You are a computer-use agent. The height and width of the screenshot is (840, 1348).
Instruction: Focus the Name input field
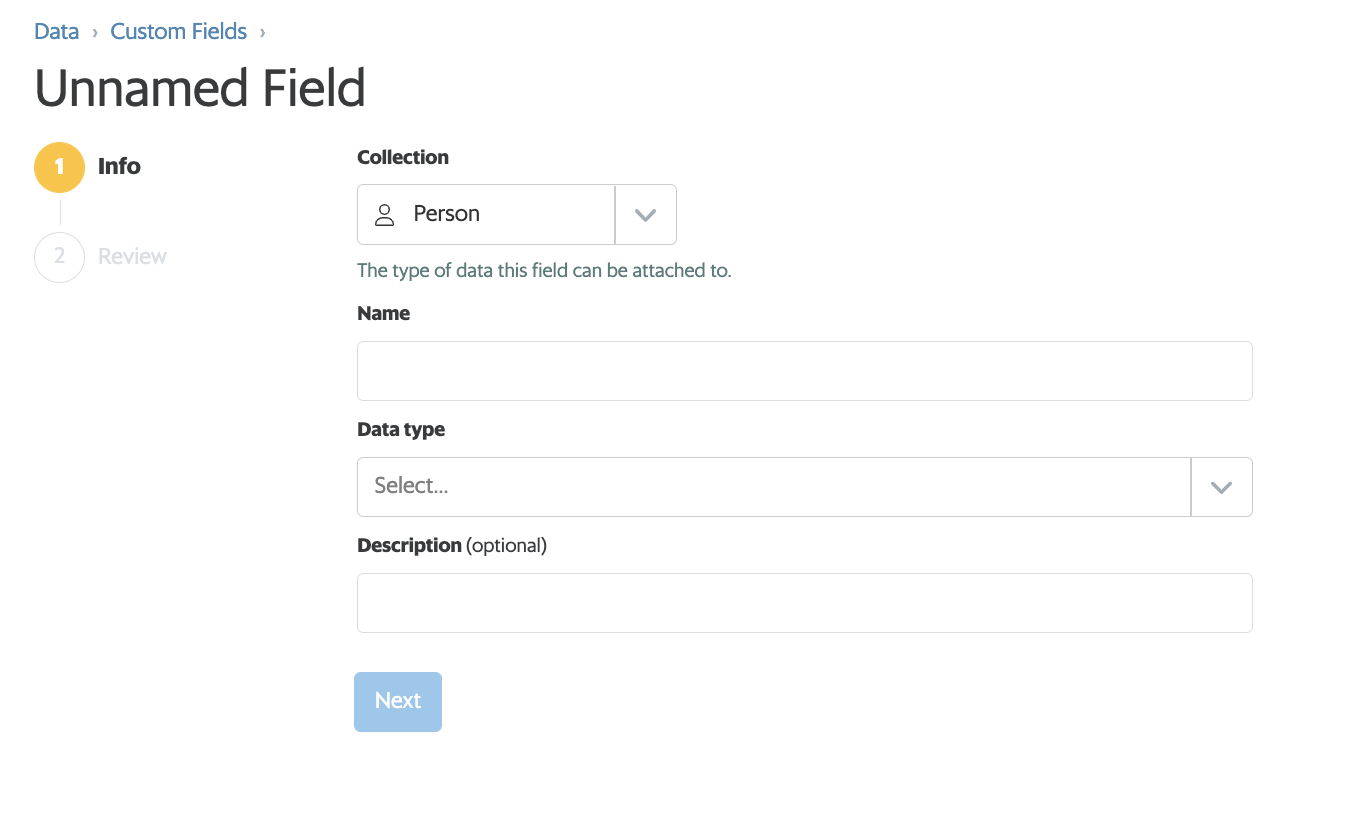804,371
